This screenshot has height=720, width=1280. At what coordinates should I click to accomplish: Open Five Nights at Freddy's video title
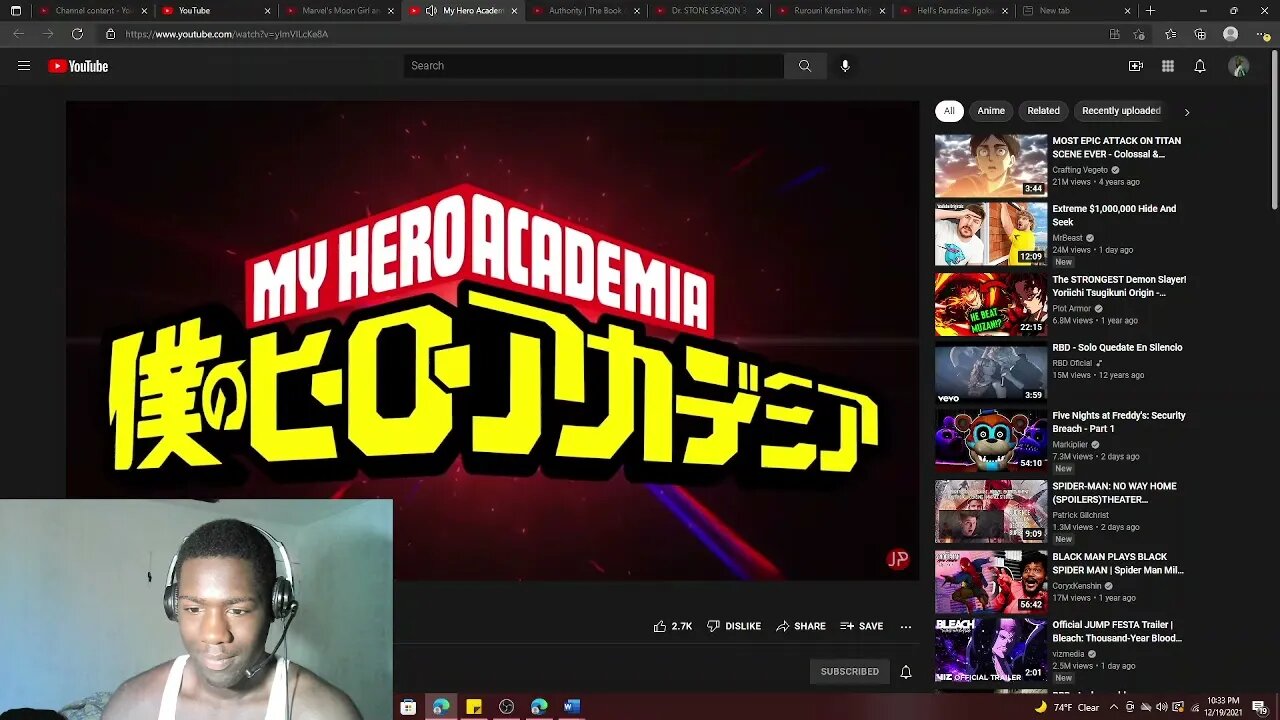1119,422
